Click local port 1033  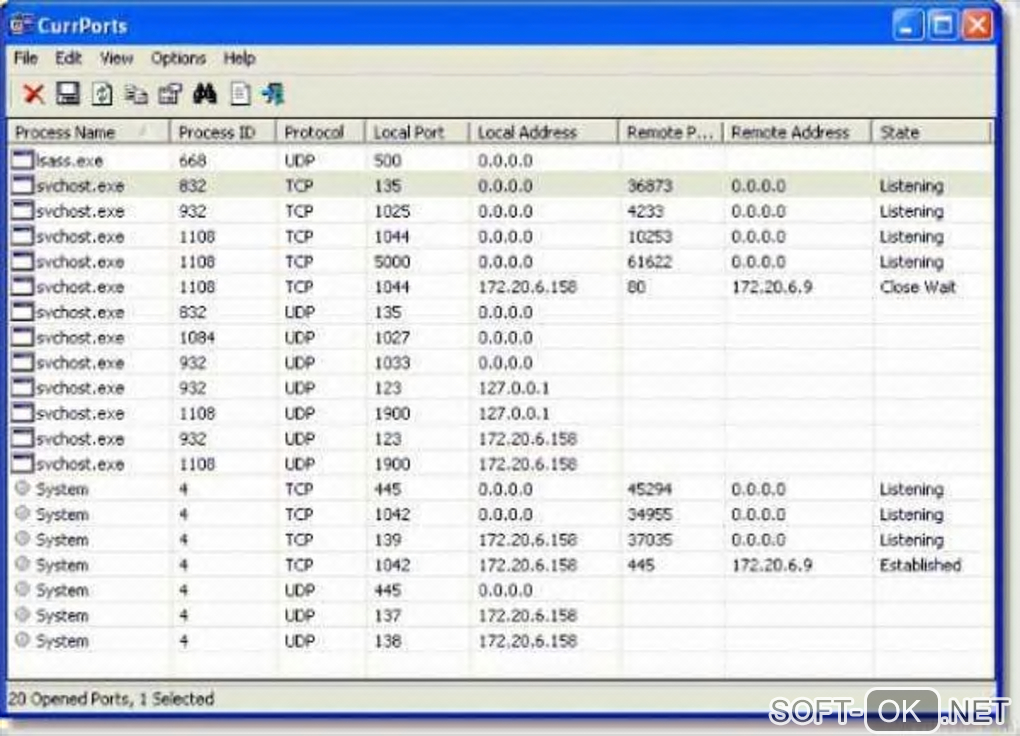coord(392,362)
